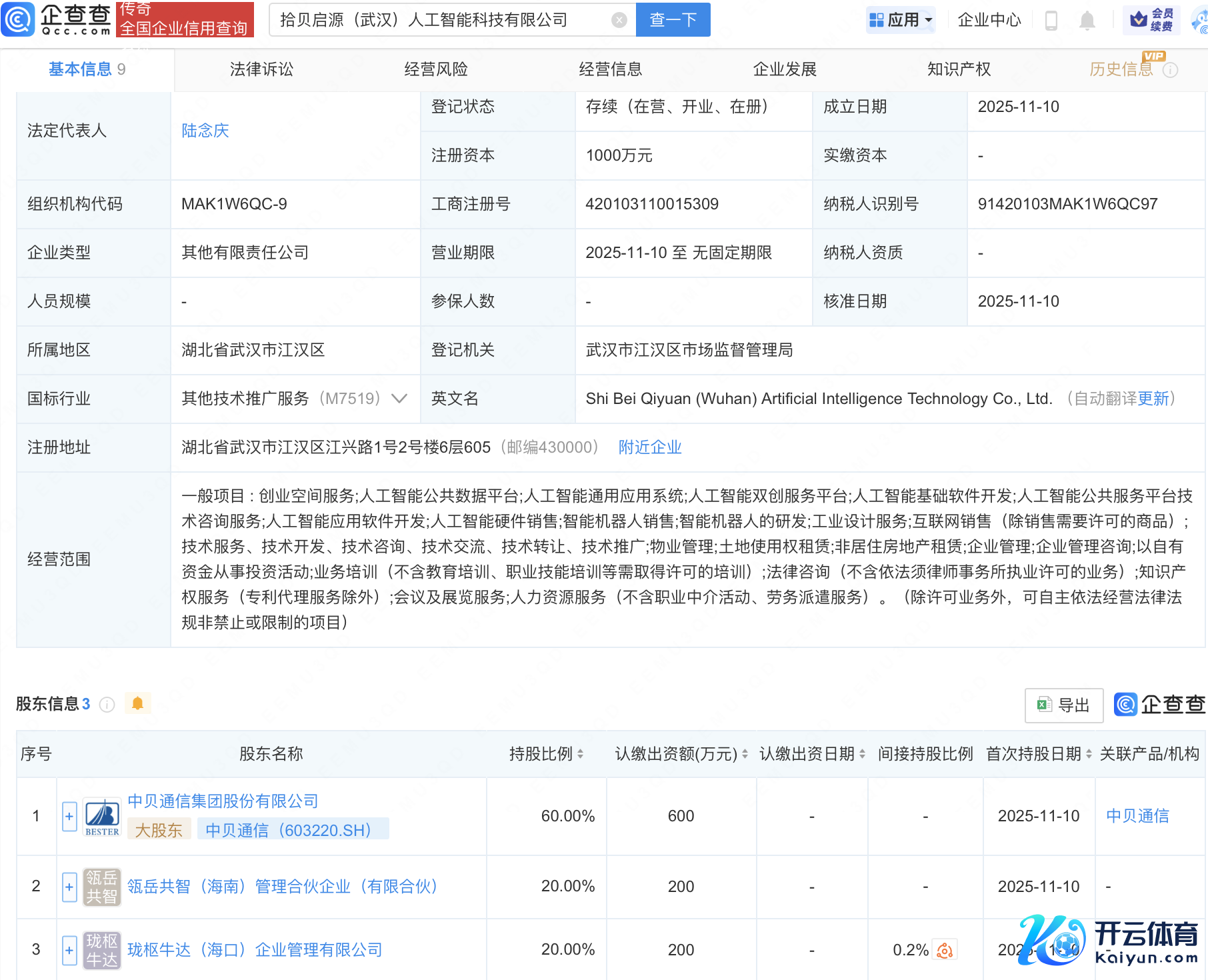Click the shareholder info tooltip icon
This screenshot has height=980, width=1208.
click(107, 705)
